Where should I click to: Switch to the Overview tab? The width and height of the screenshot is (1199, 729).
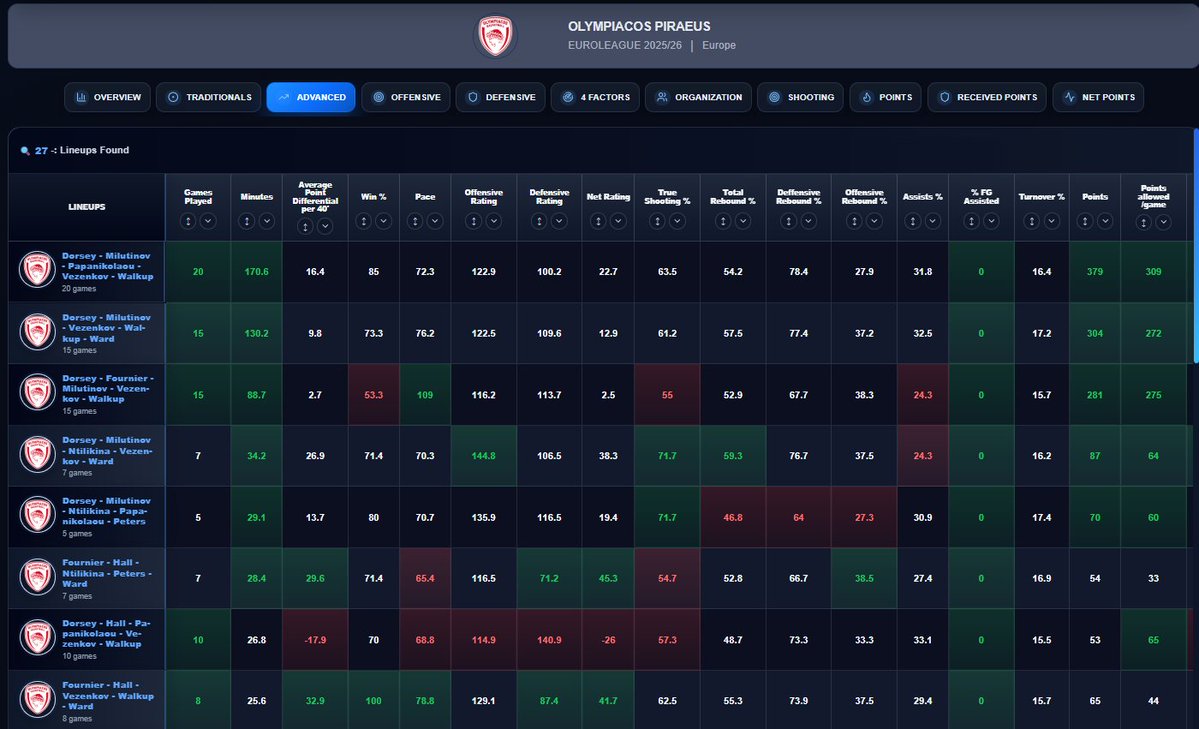[x=107, y=97]
